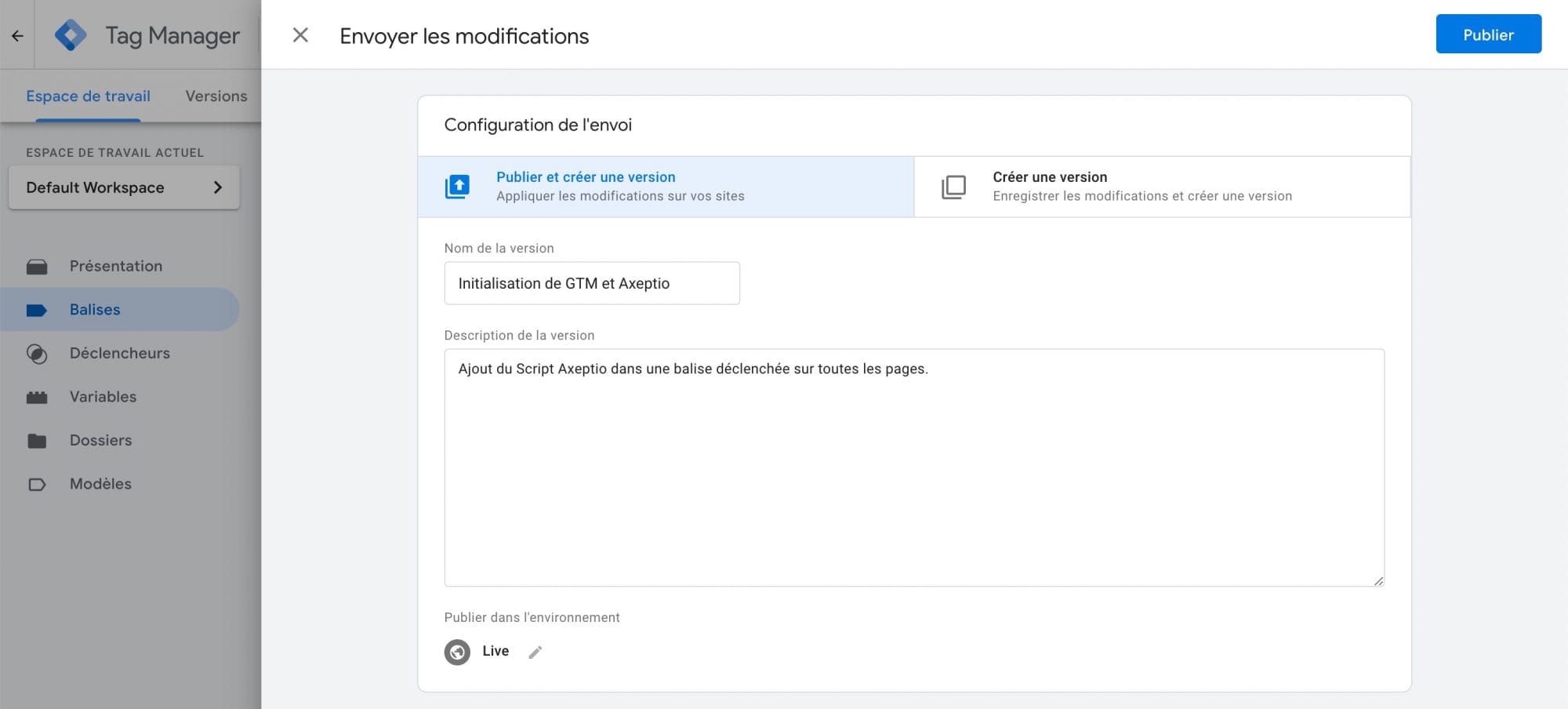Expand the Default Workspace chevron

(218, 187)
